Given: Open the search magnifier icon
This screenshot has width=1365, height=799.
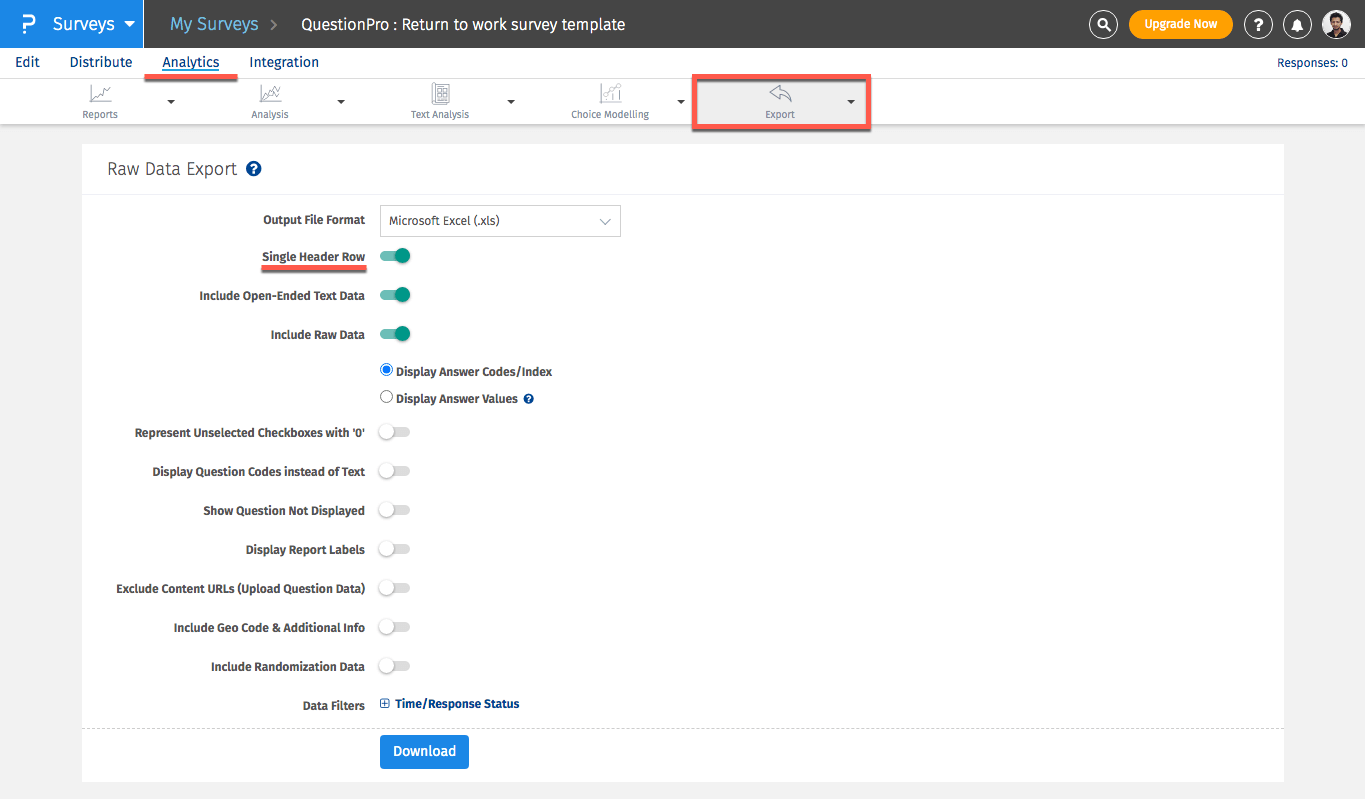Looking at the screenshot, I should point(1103,24).
